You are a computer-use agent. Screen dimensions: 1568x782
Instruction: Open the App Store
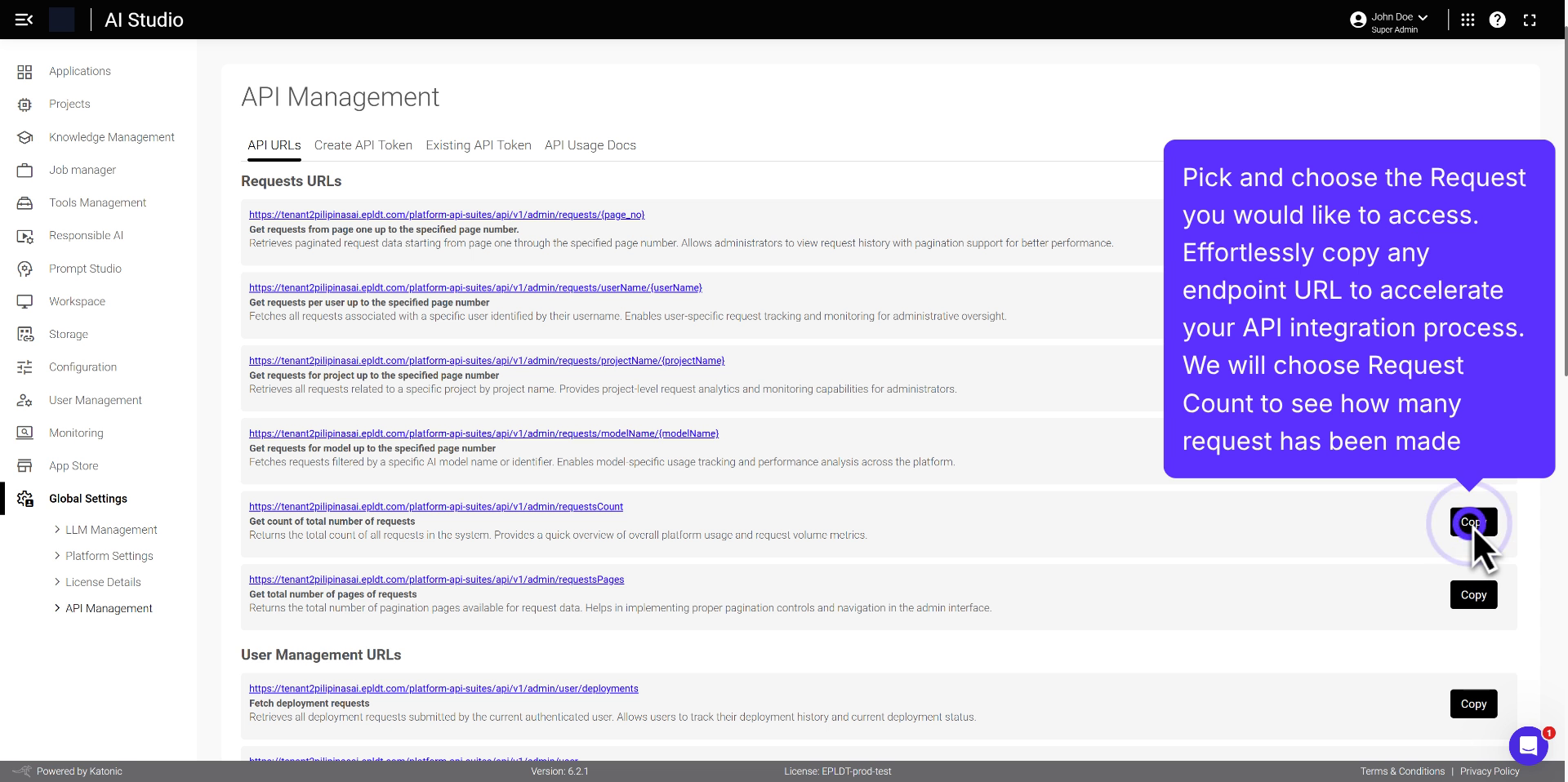click(73, 465)
